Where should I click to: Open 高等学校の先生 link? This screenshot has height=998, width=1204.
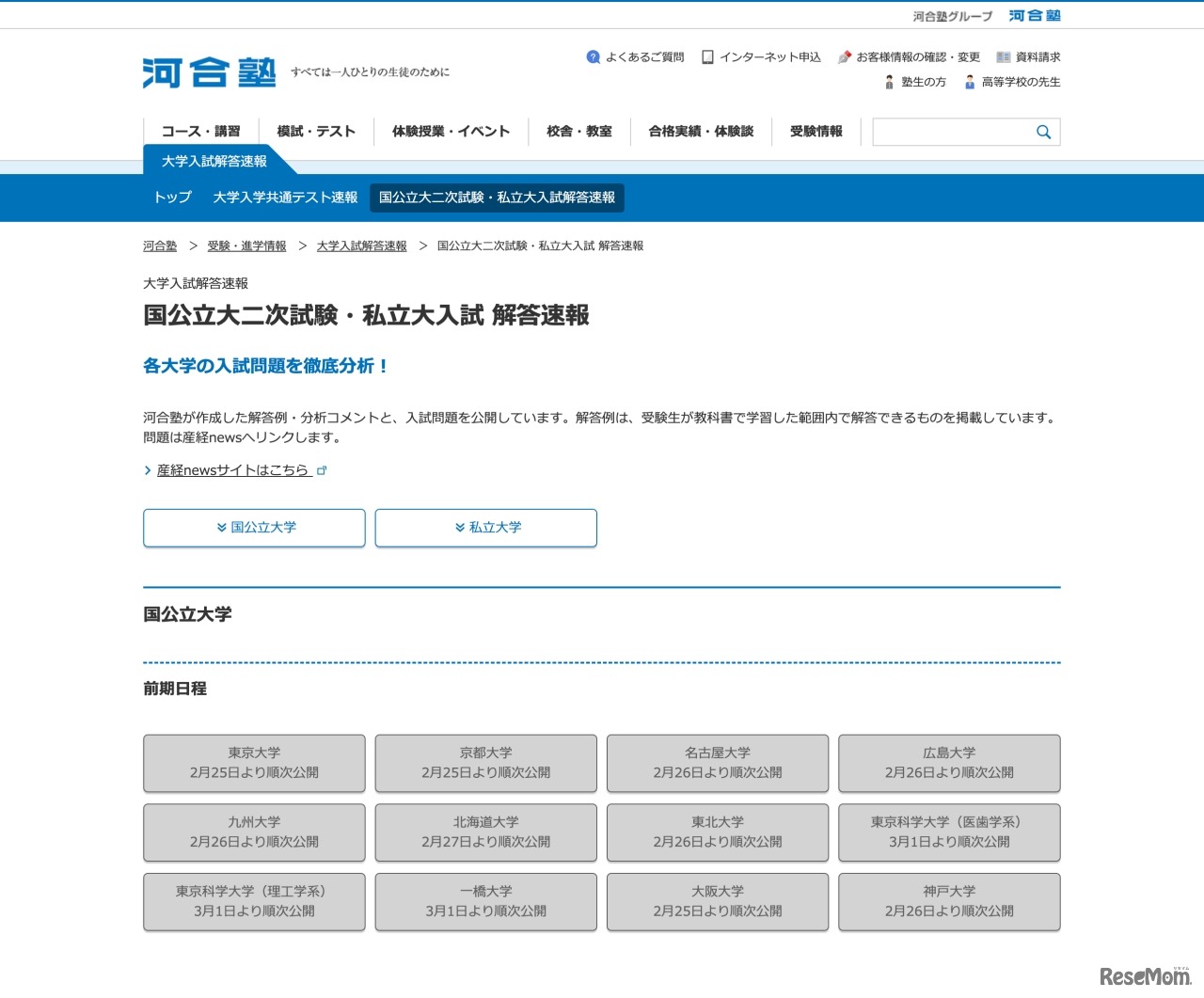(1021, 82)
